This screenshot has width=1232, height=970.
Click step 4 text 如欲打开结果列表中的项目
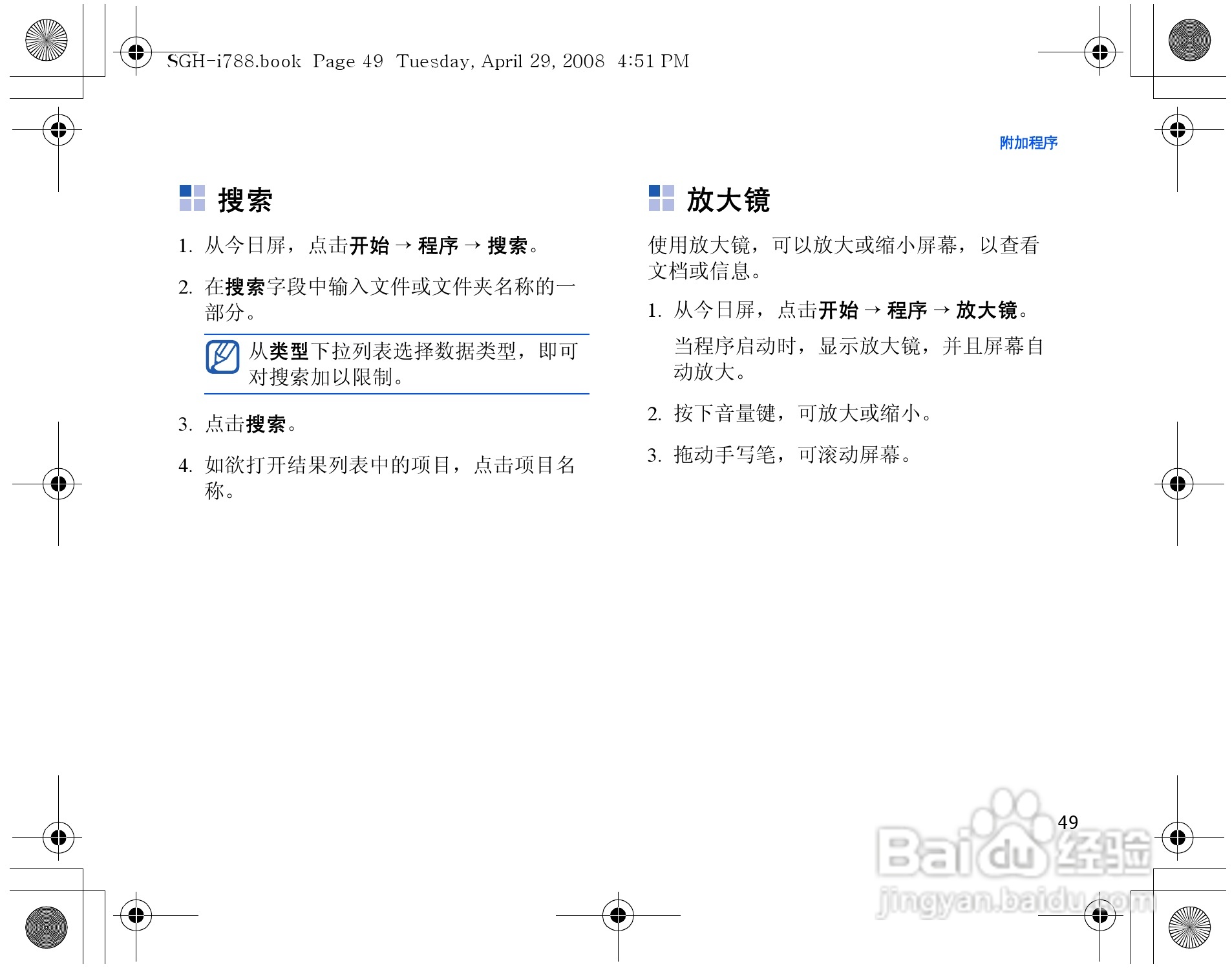377,478
